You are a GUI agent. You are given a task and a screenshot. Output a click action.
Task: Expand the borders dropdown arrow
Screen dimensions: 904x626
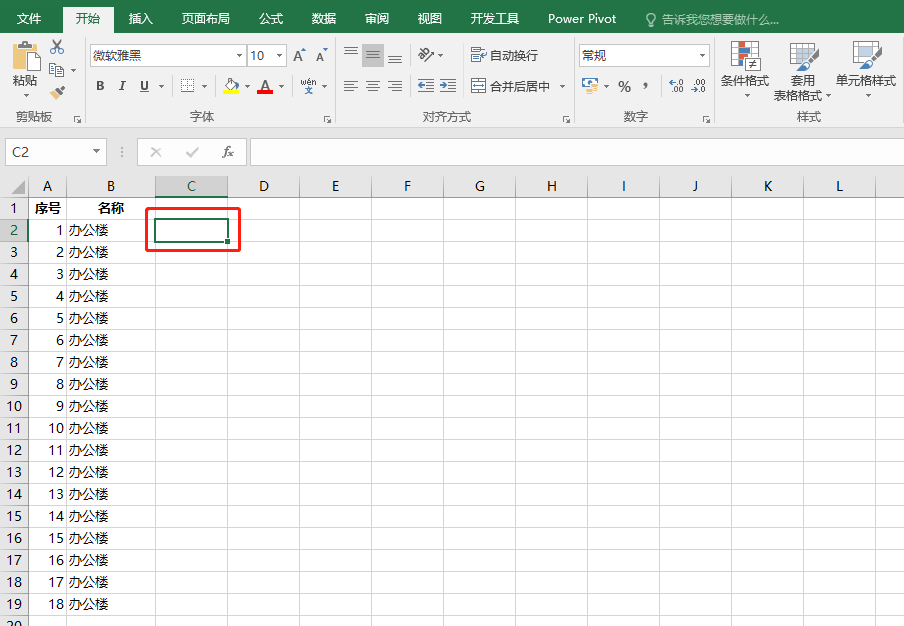(204, 86)
